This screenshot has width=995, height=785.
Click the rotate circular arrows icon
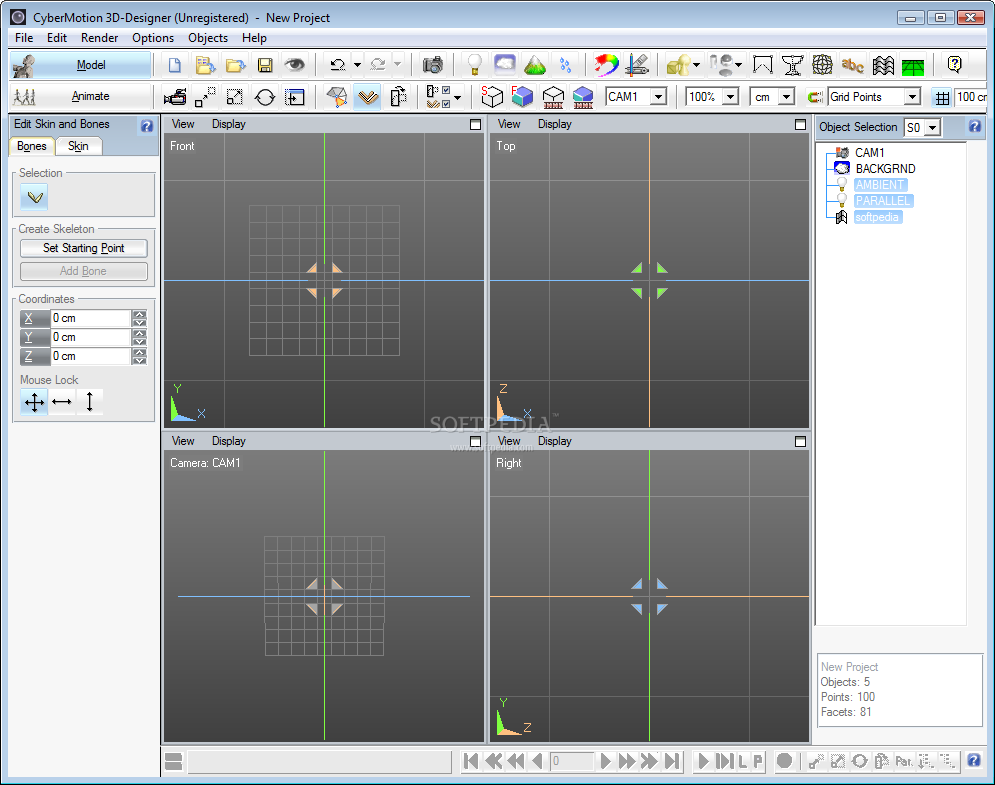point(265,97)
